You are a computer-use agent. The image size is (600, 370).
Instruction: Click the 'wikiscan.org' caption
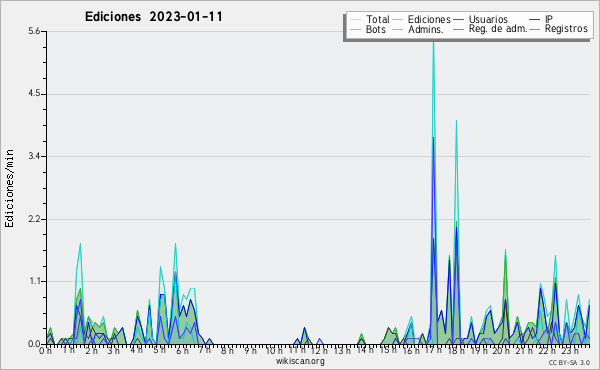click(300, 361)
